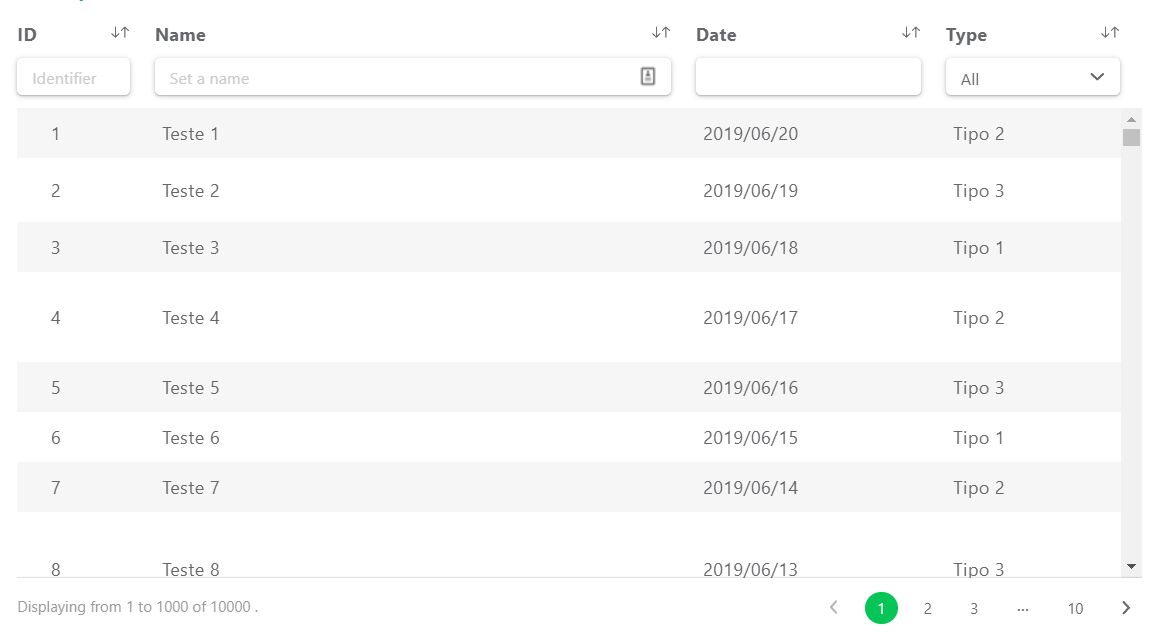Click the Identifier filter input

(73, 76)
